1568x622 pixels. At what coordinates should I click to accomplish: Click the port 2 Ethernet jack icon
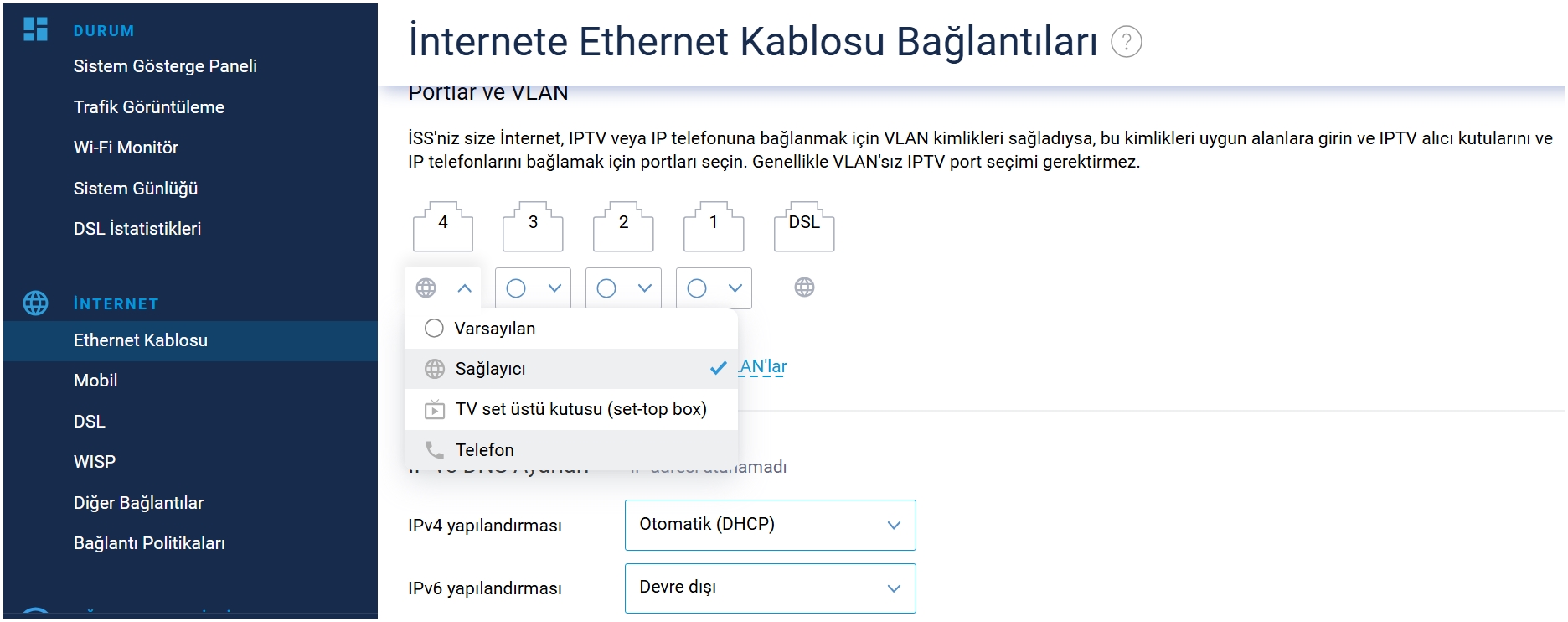[x=623, y=226]
